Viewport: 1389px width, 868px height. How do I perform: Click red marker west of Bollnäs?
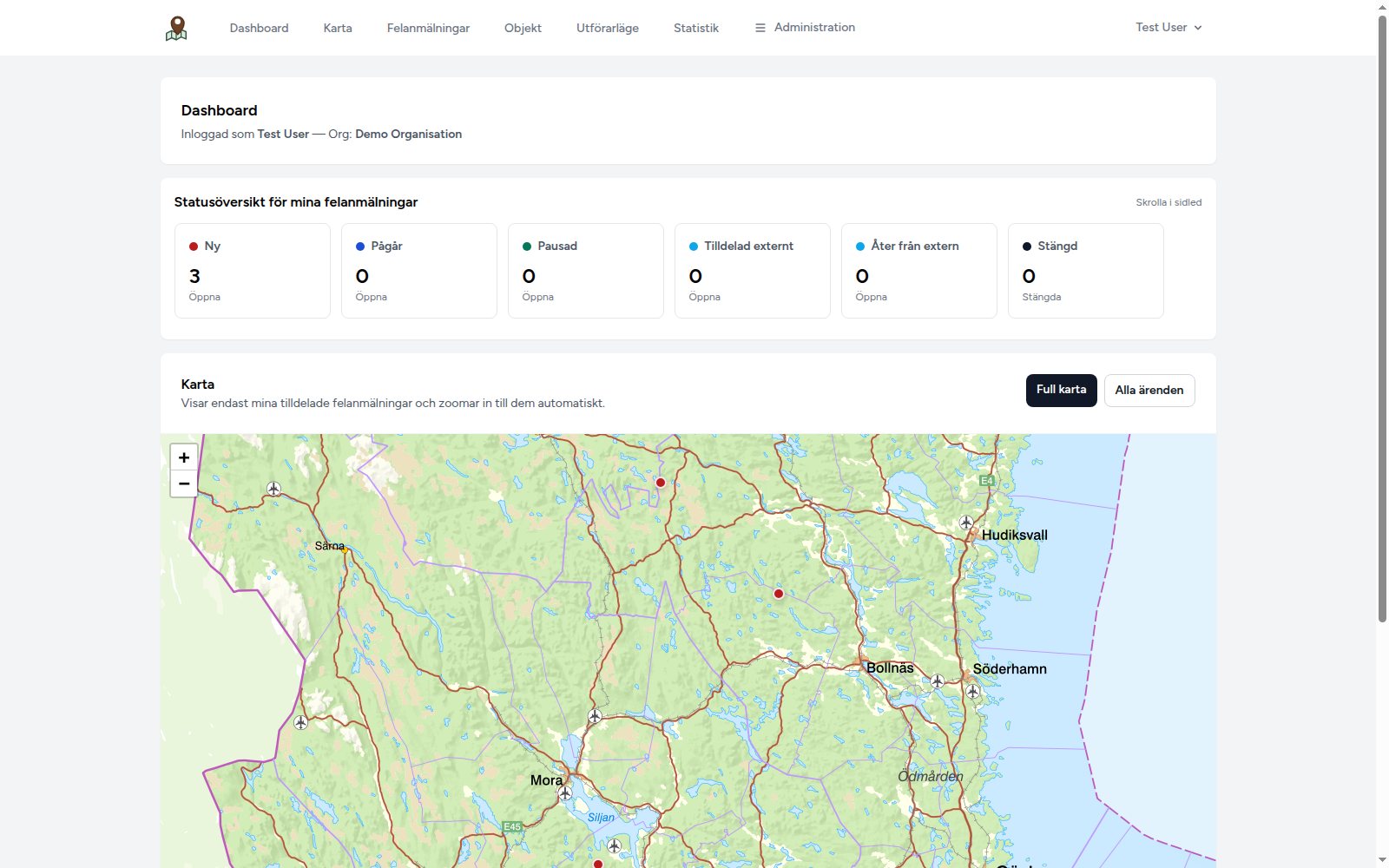(779, 594)
